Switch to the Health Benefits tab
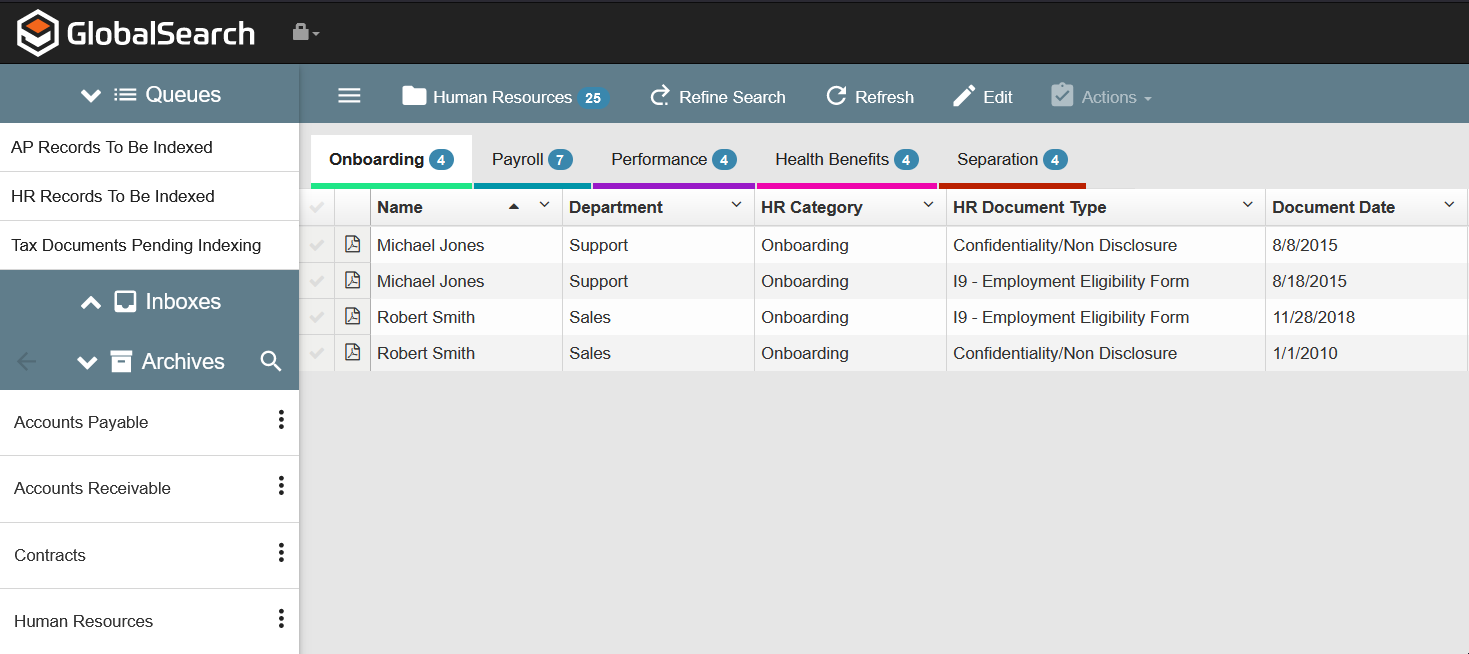The height and width of the screenshot is (654, 1469). coord(845,160)
